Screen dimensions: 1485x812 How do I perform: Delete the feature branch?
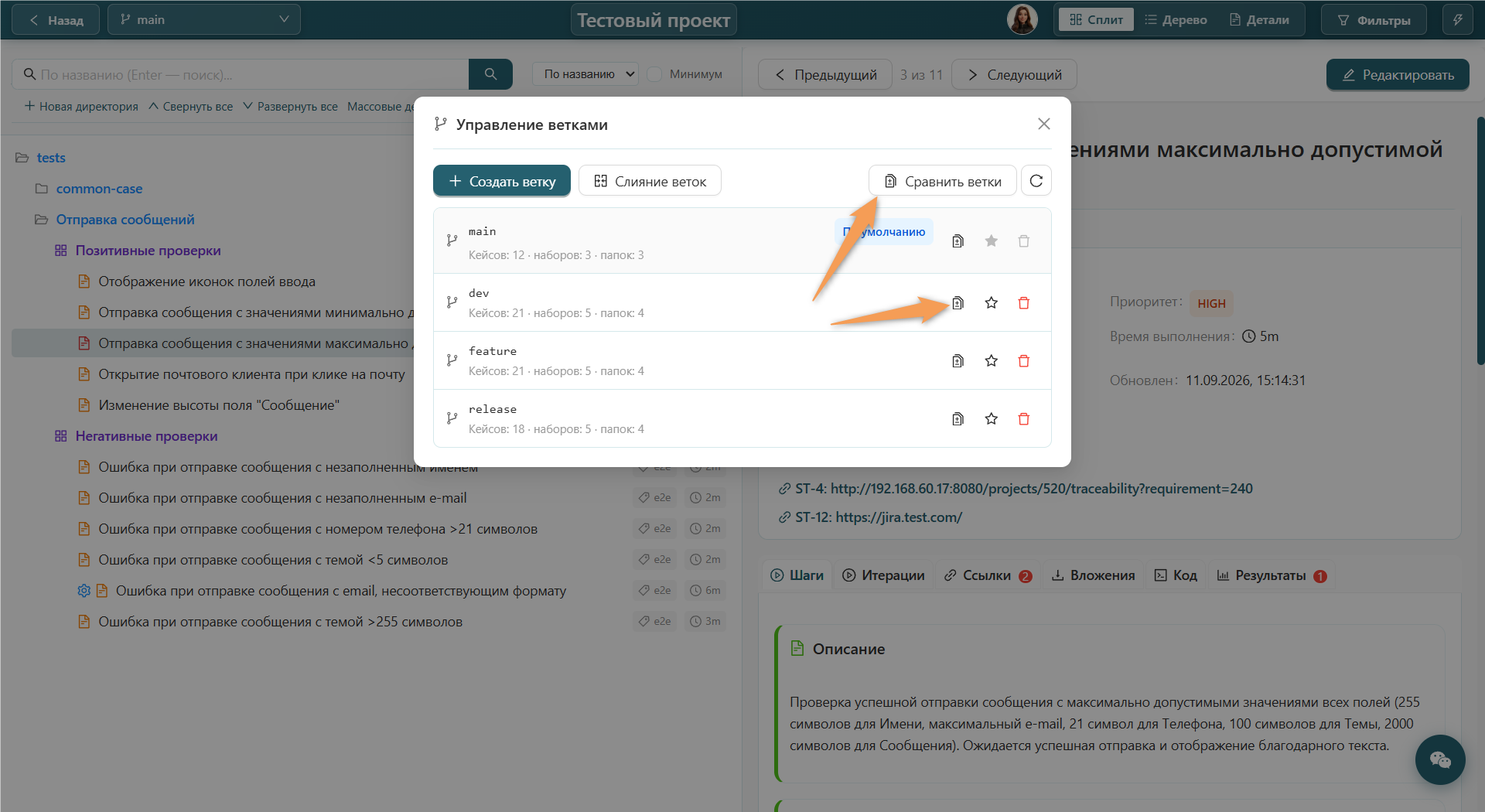[1024, 361]
